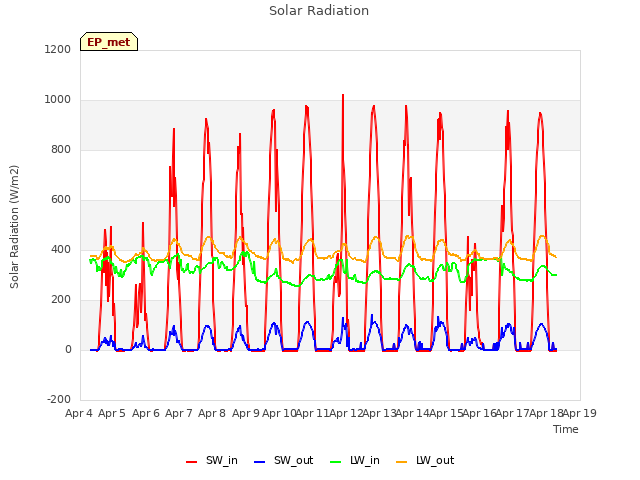Click the Solar Radiation (W/m2) axis title
The image size is (640, 480).
pyautogui.click(x=14, y=227)
